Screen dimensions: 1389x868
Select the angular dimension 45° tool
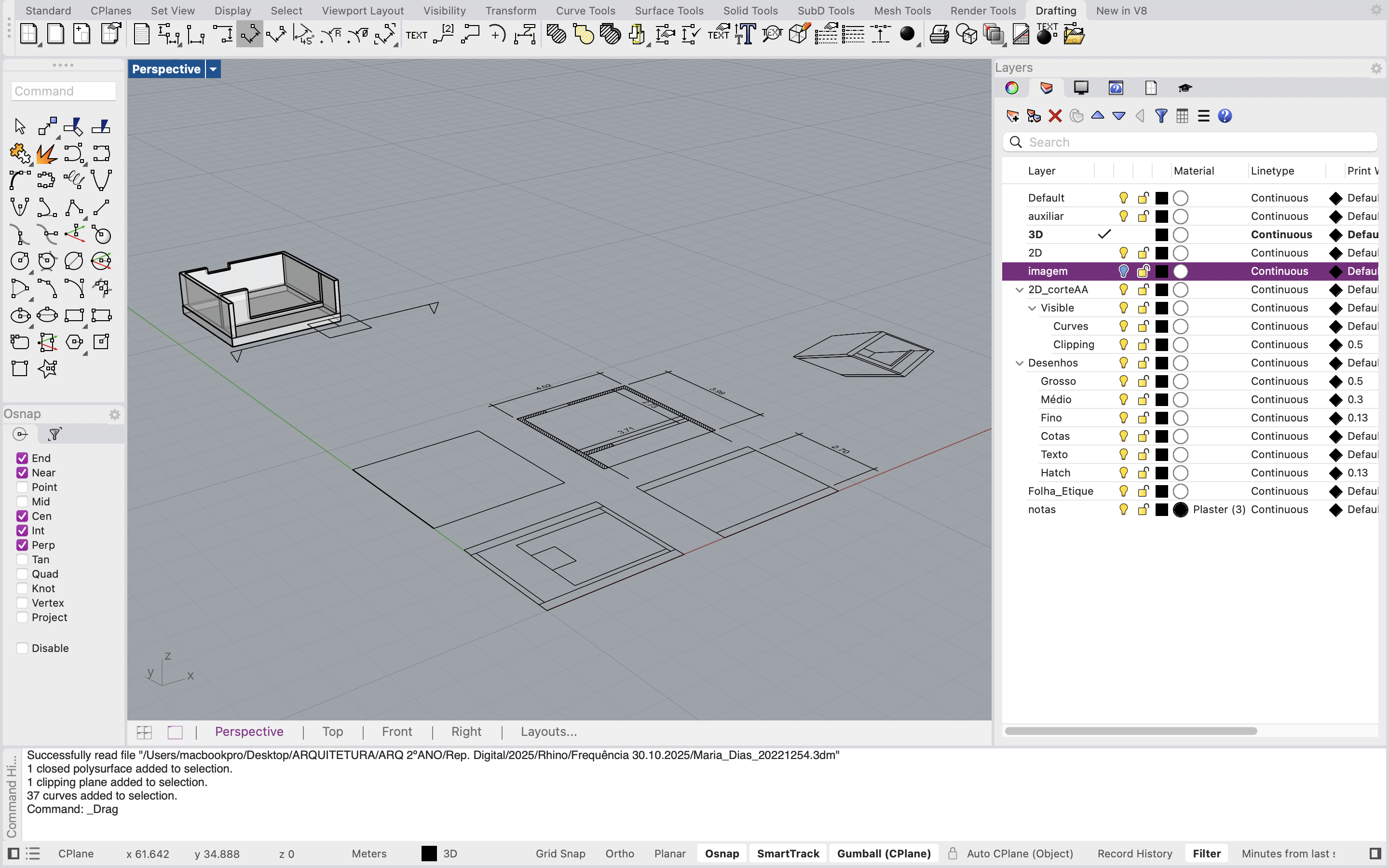click(x=304, y=34)
